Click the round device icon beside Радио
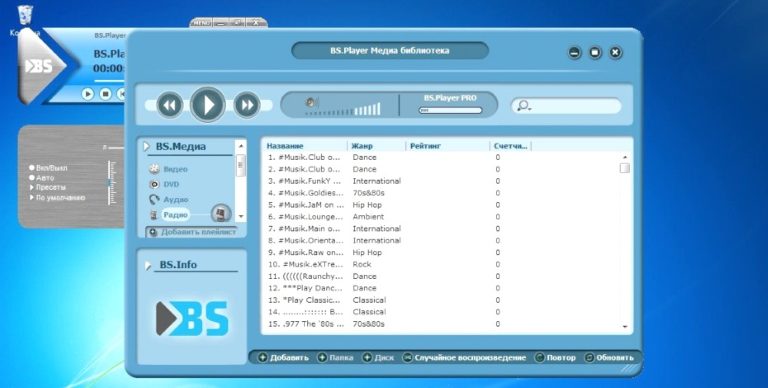The image size is (768, 388). coord(221,214)
